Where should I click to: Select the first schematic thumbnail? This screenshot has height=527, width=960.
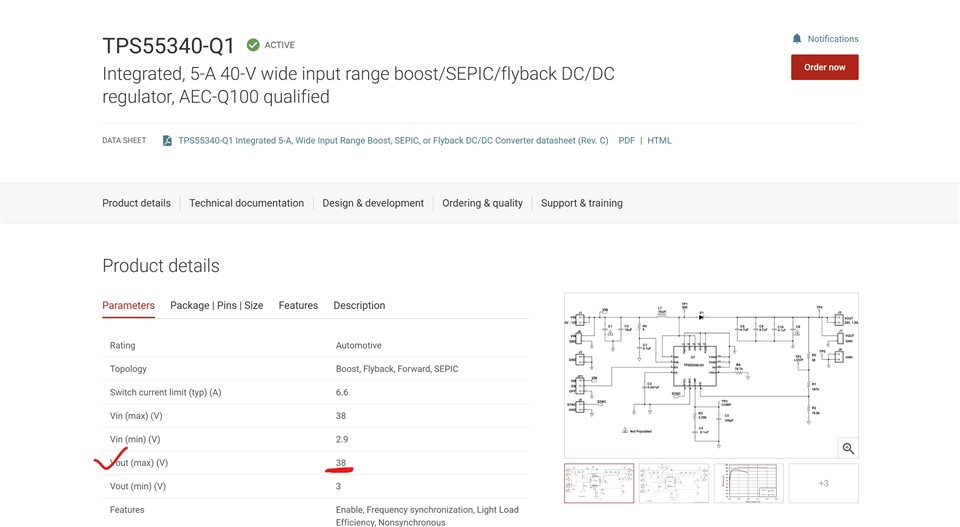[x=599, y=484]
